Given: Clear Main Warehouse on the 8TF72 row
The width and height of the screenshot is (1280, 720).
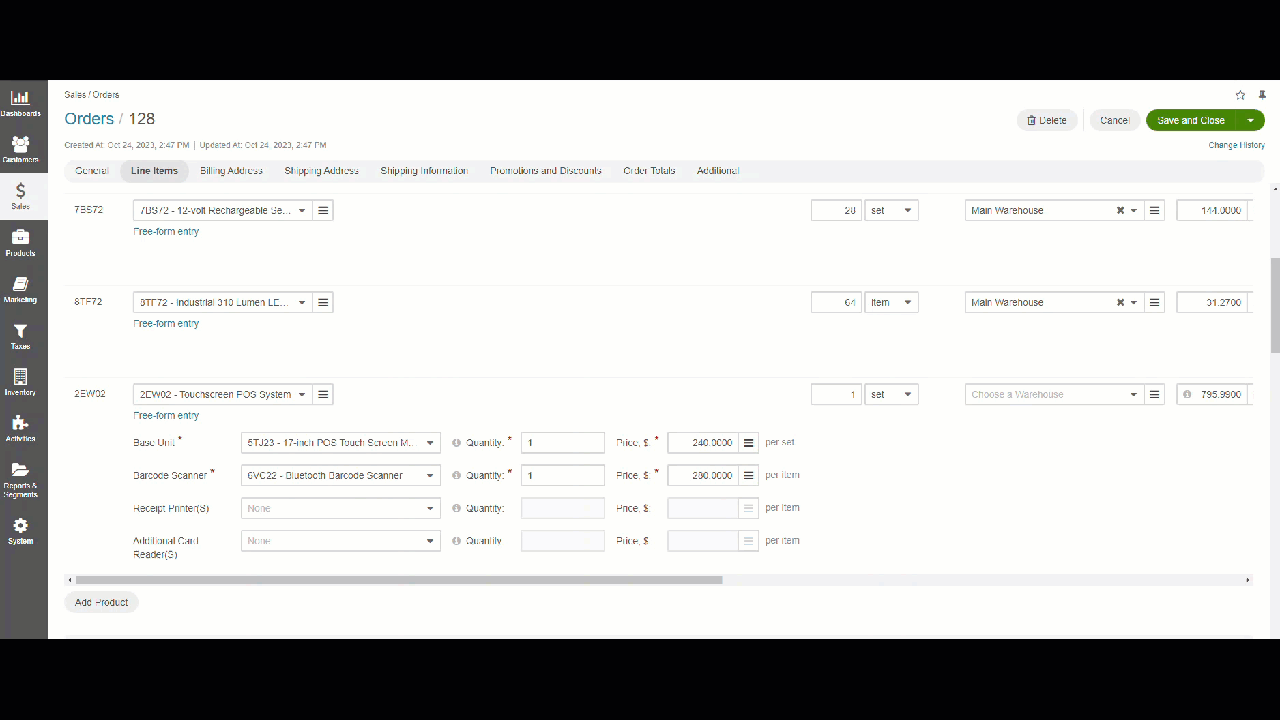Looking at the screenshot, I should 1120,302.
